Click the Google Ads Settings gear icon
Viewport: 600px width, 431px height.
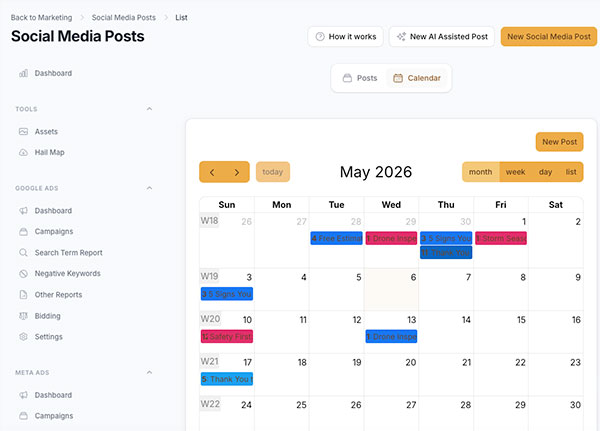(x=23, y=337)
